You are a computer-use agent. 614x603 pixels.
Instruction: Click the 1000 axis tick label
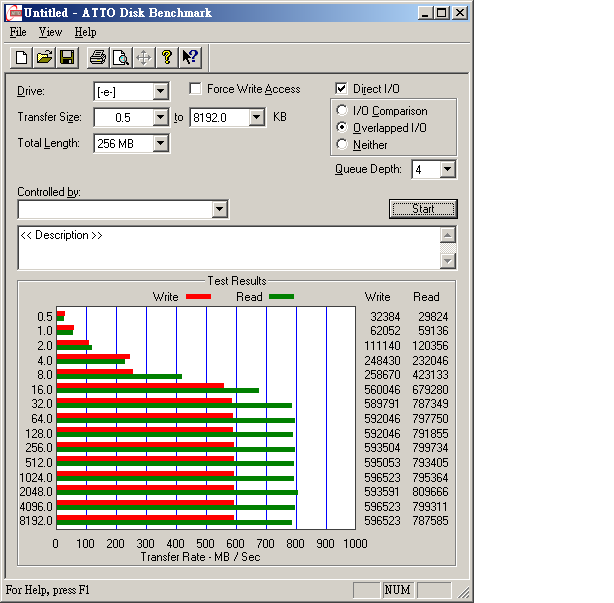[x=355, y=543]
